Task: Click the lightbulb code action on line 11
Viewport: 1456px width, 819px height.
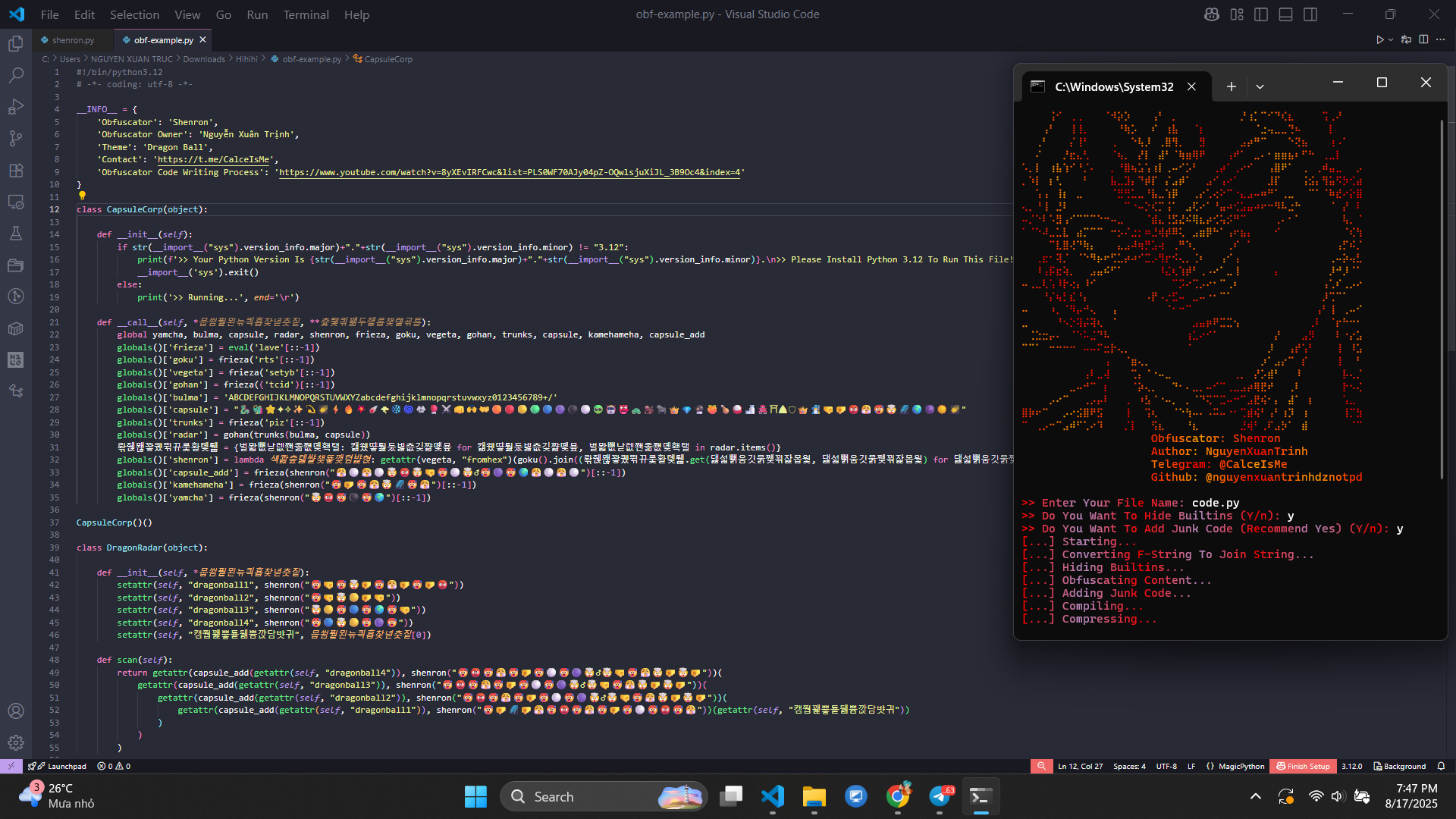Action: pyautogui.click(x=82, y=196)
